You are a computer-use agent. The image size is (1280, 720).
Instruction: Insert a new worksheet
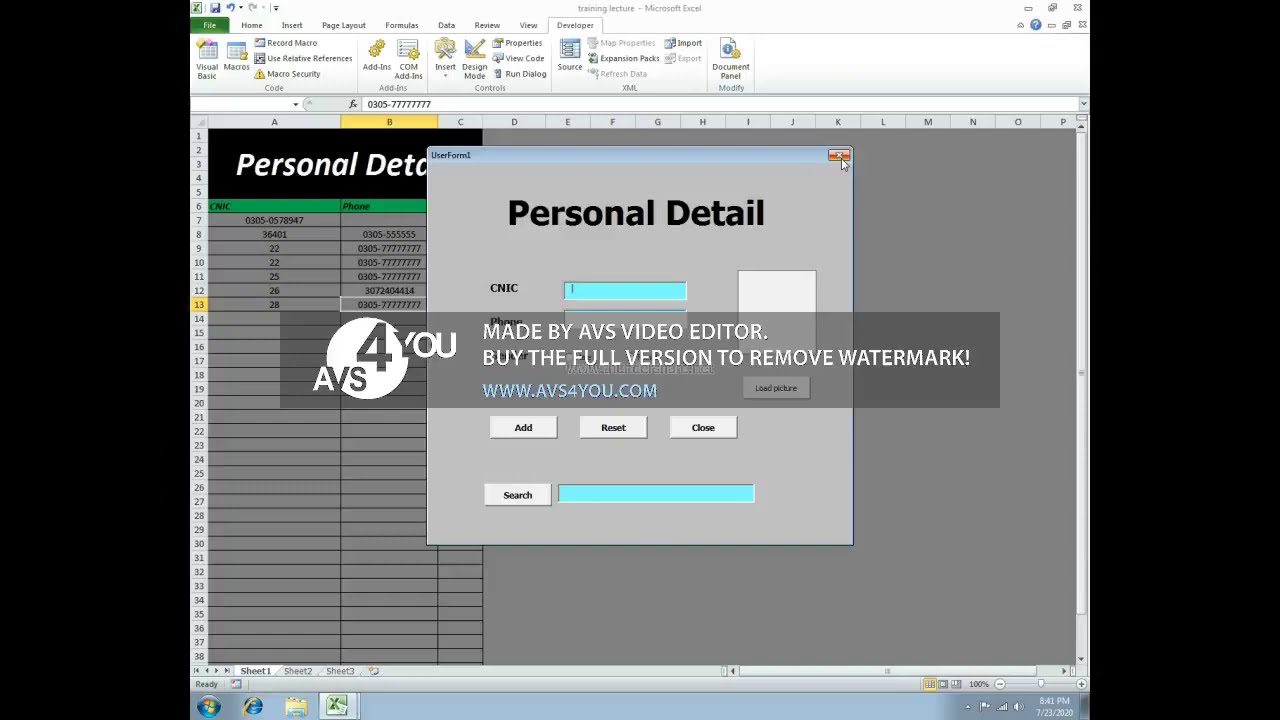373,671
